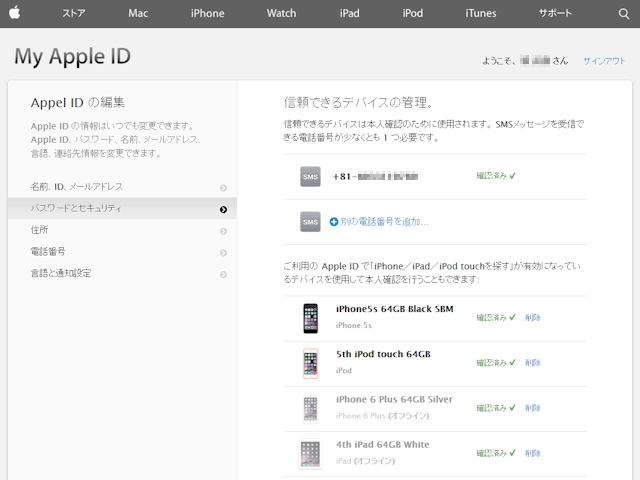Click the blue plus icon to add number
This screenshot has width=640, height=480.
[x=334, y=222]
